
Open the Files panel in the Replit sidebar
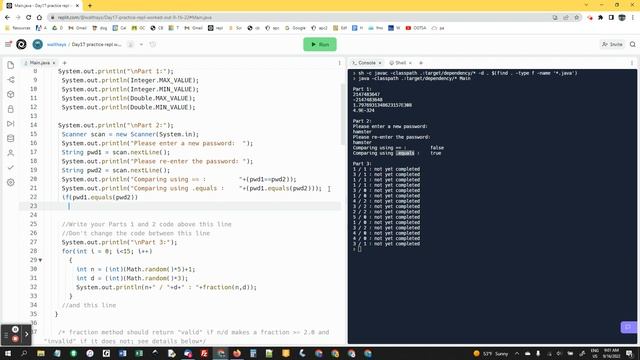click(11, 65)
